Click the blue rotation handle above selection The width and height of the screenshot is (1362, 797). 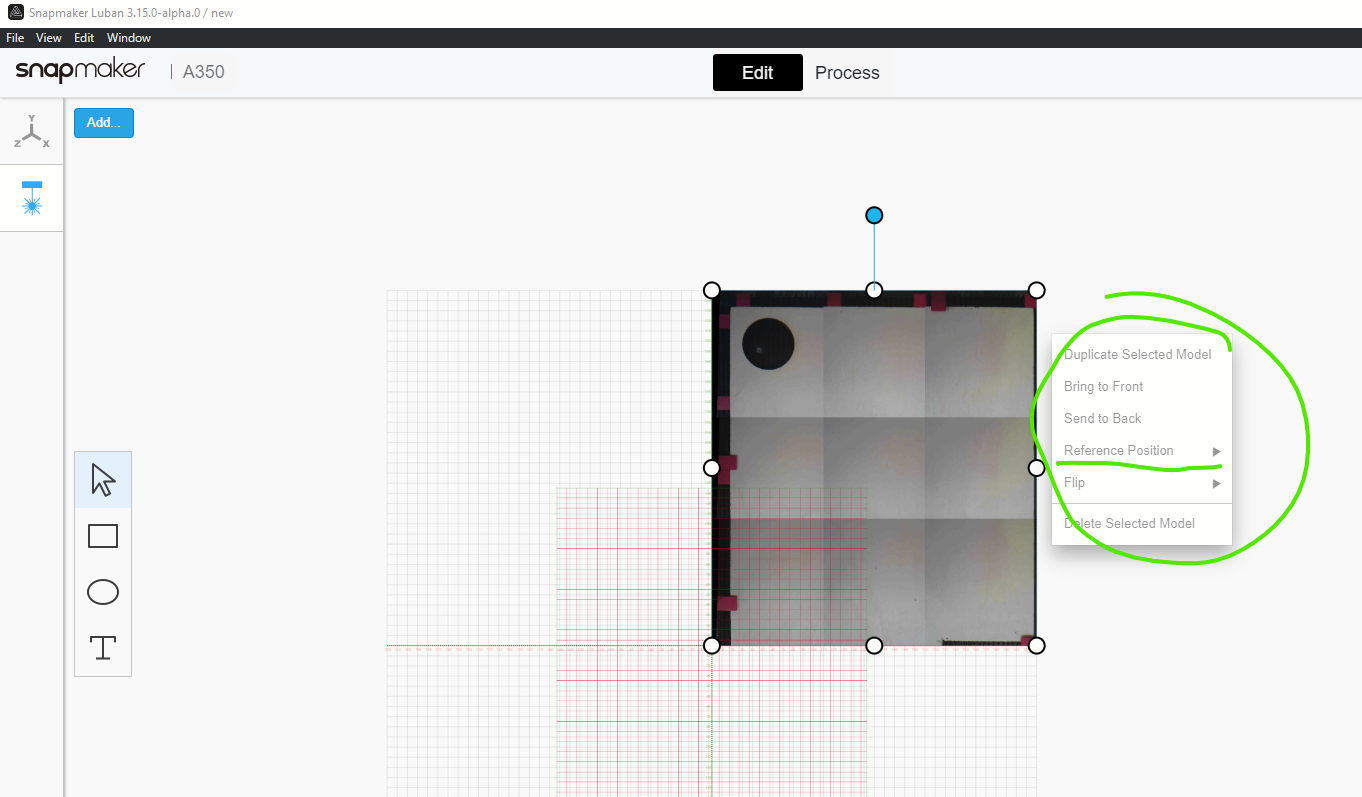pos(874,214)
